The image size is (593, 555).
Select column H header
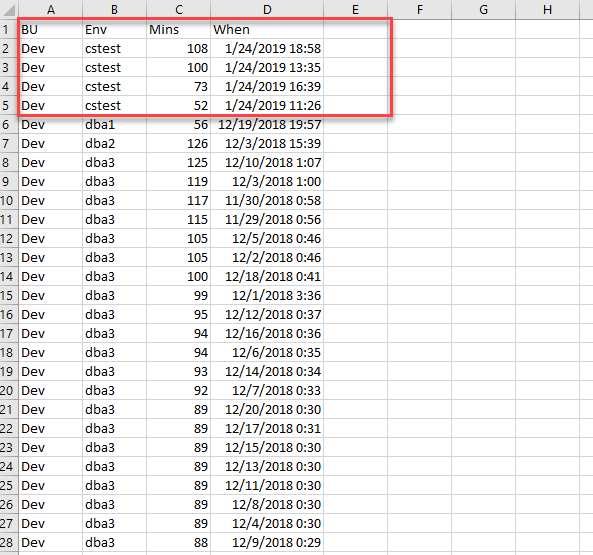[x=547, y=10]
